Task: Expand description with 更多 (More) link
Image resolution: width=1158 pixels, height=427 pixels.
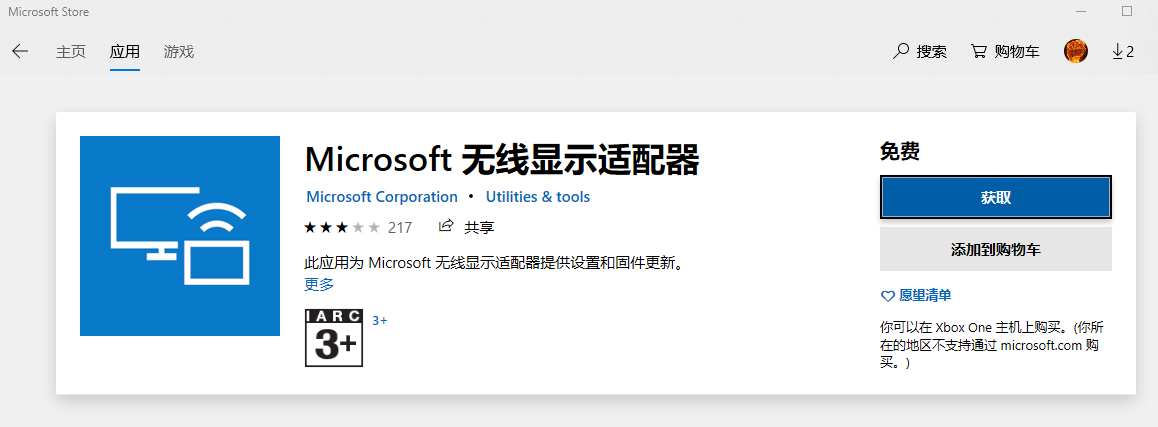Action: [x=319, y=284]
